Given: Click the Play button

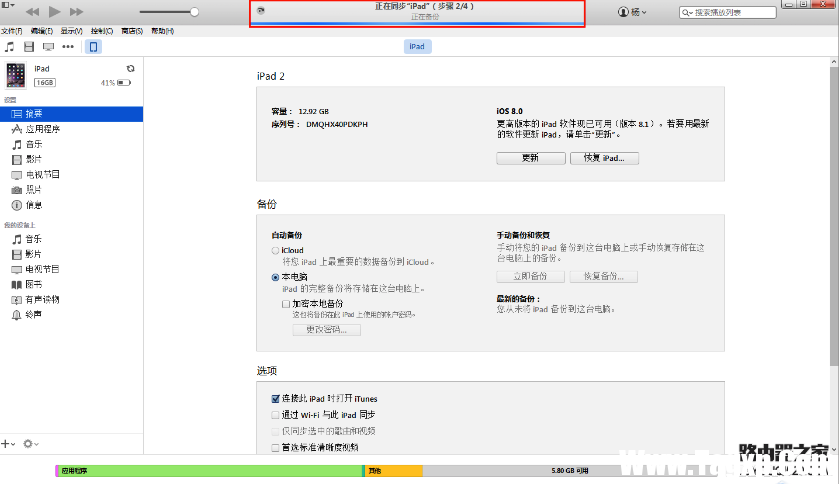Looking at the screenshot, I should (x=54, y=11).
